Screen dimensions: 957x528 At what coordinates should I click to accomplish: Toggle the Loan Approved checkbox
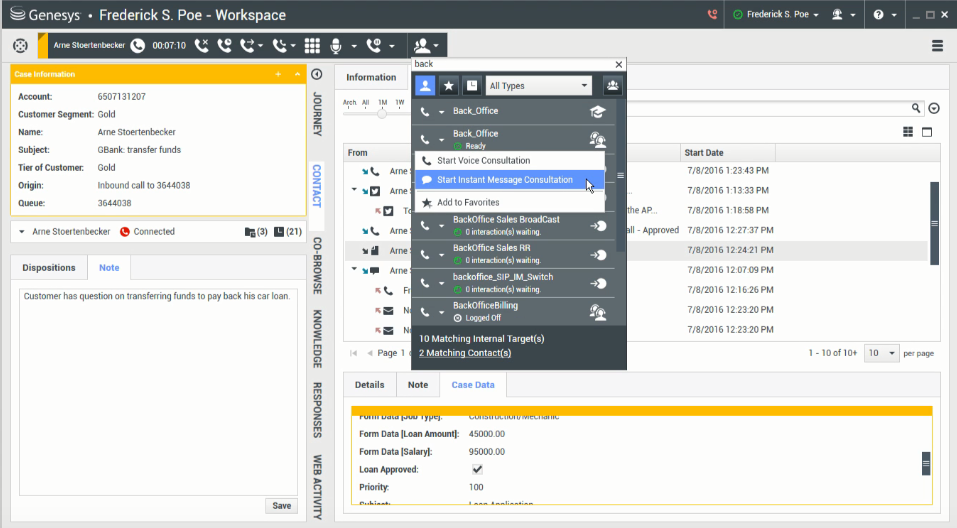(x=477, y=469)
